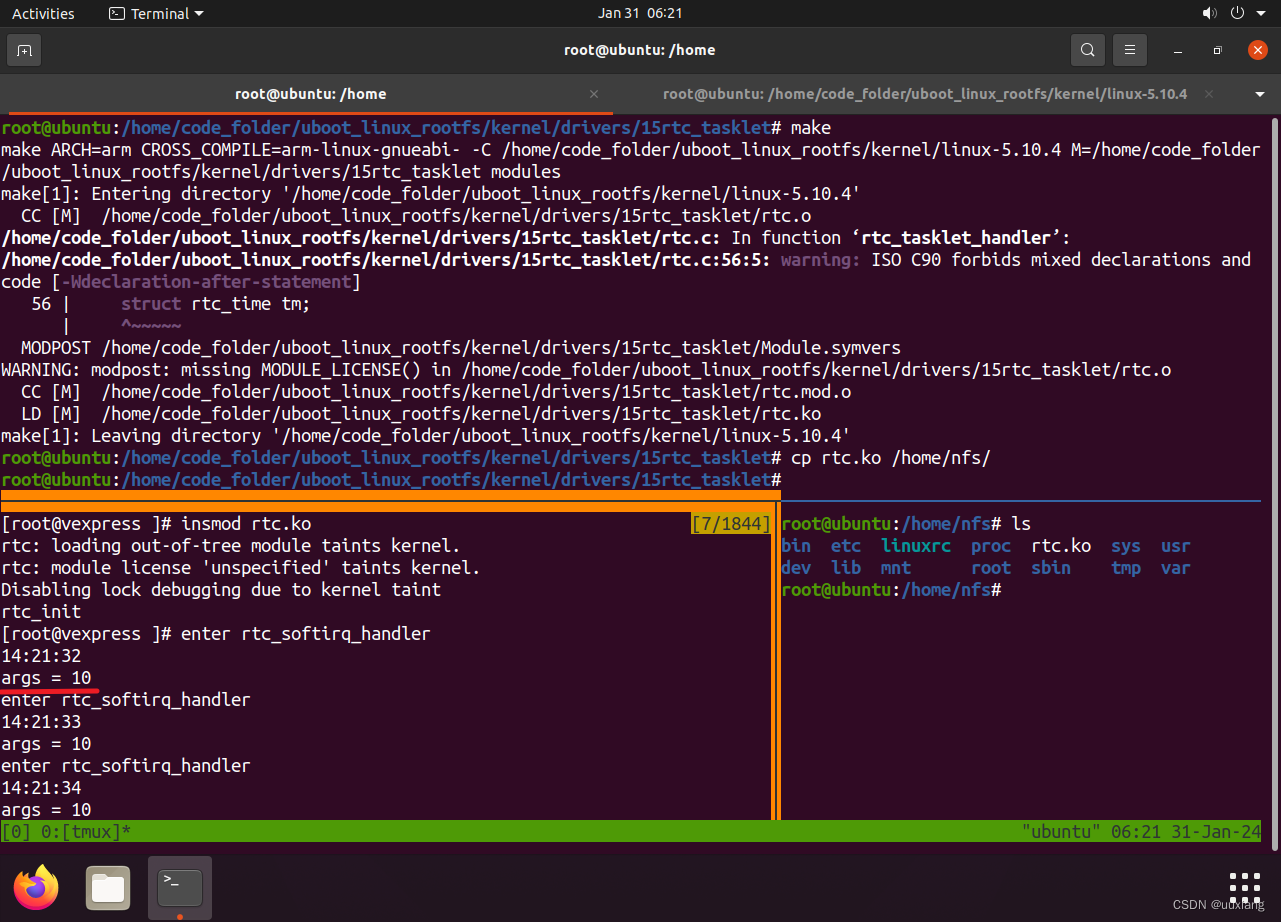The image size is (1281, 922).
Task: Show the applications grid
Action: [1245, 888]
